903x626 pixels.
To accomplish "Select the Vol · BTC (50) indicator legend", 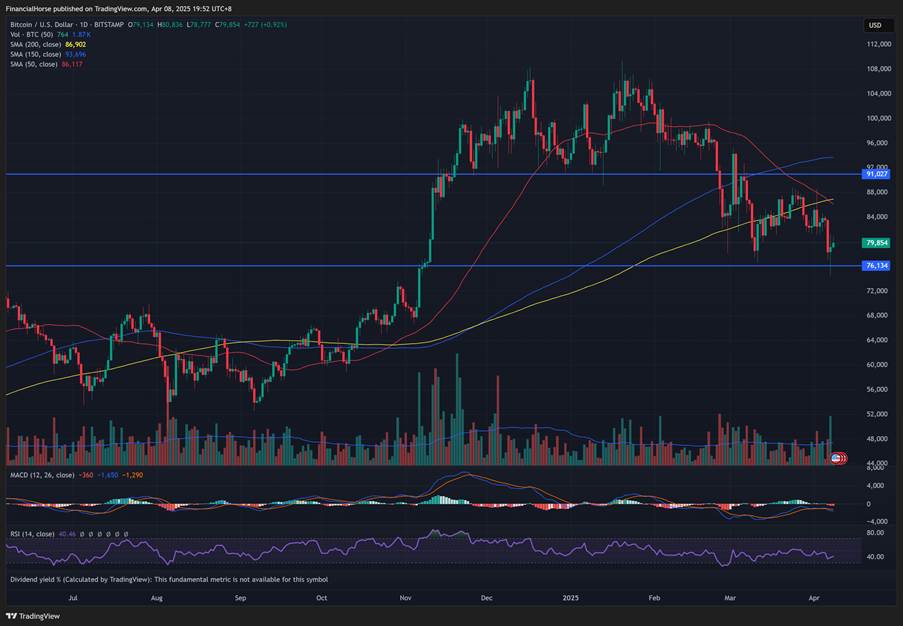I will click(32, 35).
